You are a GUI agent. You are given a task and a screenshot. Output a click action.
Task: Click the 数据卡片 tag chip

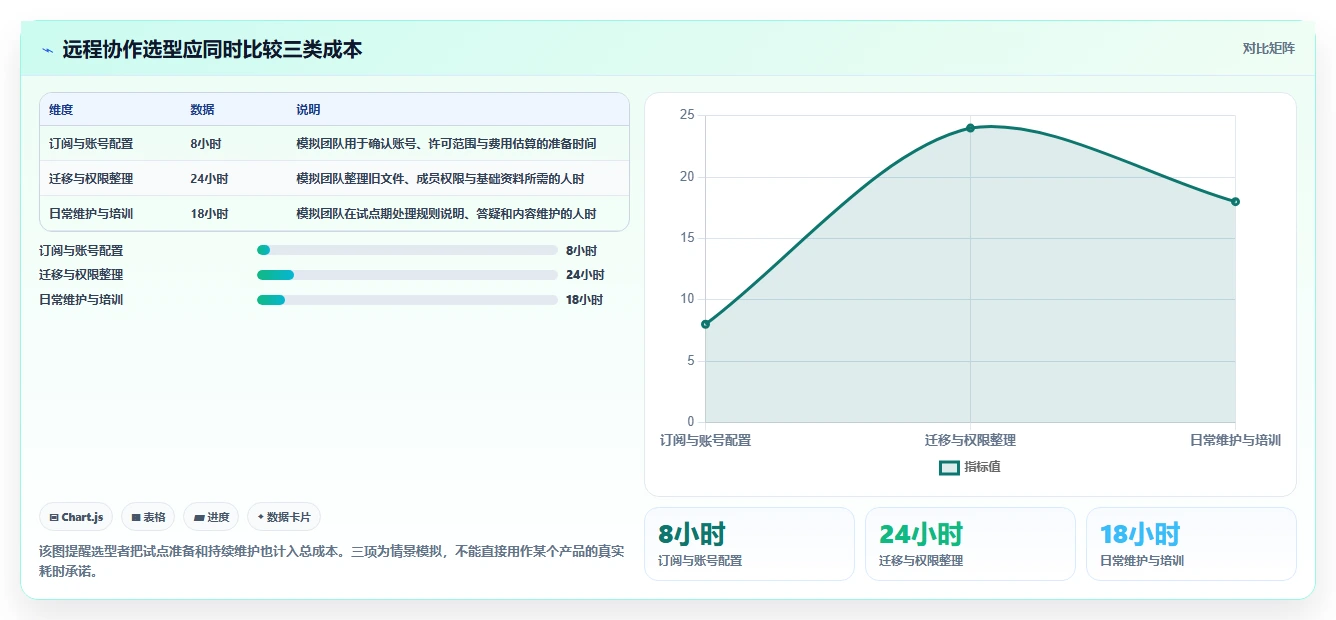(284, 517)
